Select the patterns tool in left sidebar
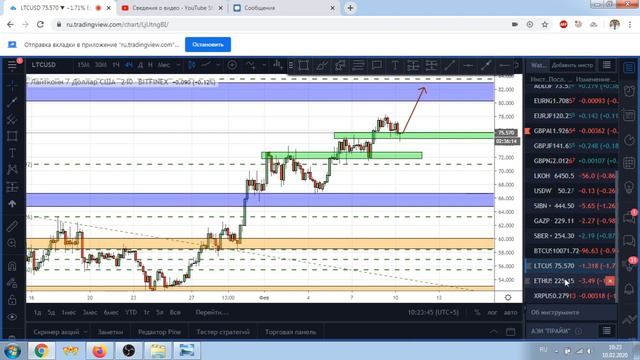This screenshot has width=640, height=360. pyautogui.click(x=12, y=170)
